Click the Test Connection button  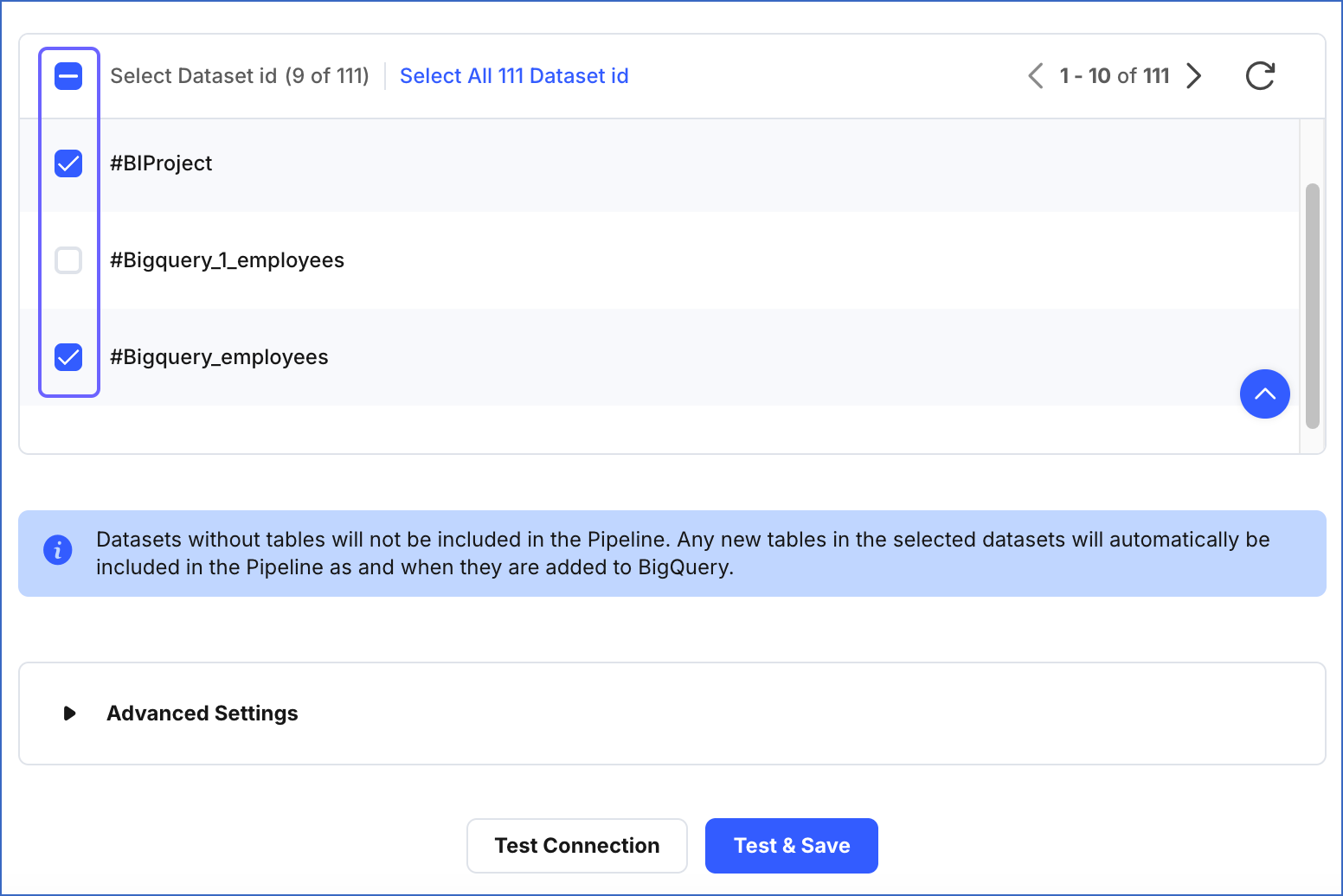[x=576, y=846]
